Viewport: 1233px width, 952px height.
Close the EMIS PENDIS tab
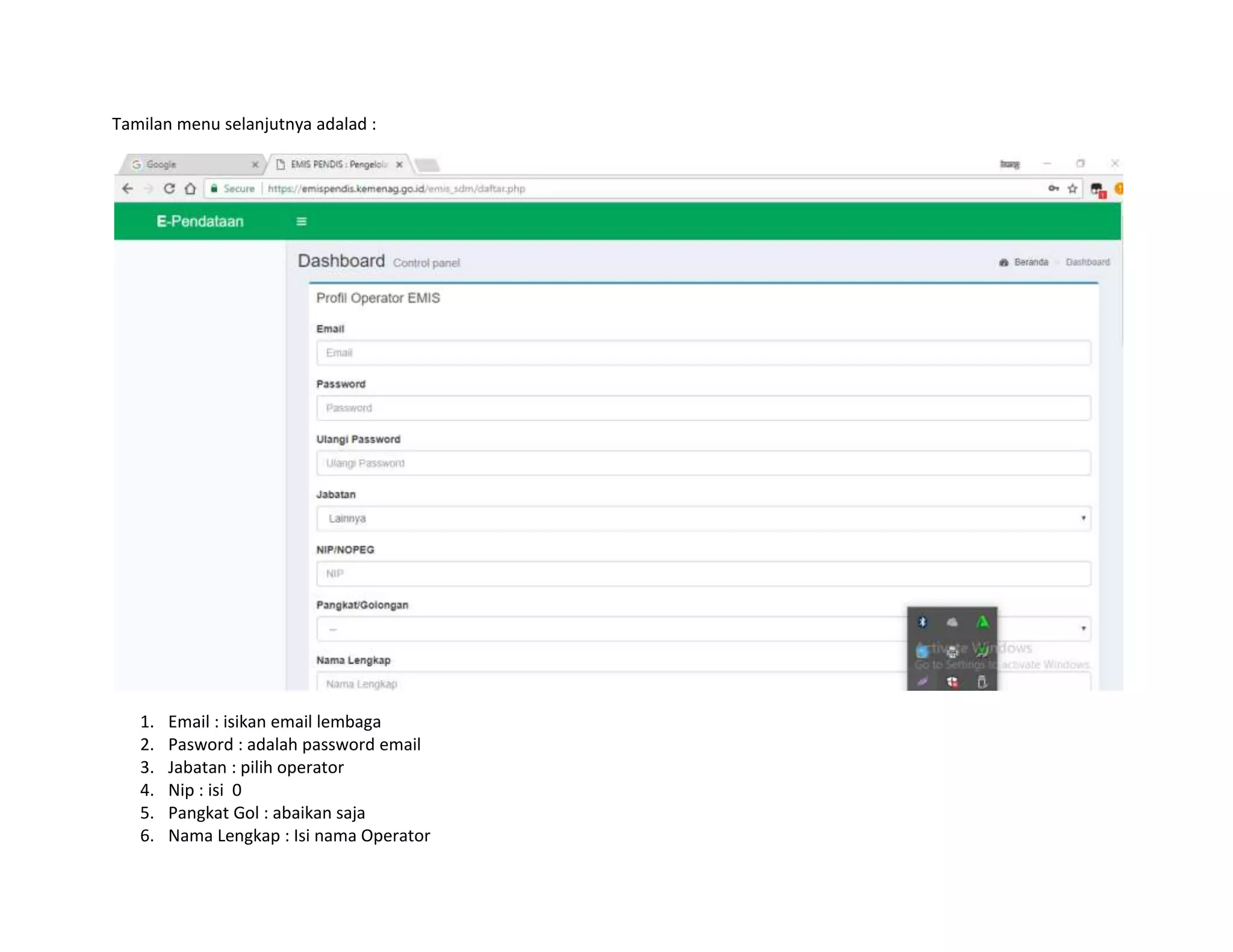point(399,164)
